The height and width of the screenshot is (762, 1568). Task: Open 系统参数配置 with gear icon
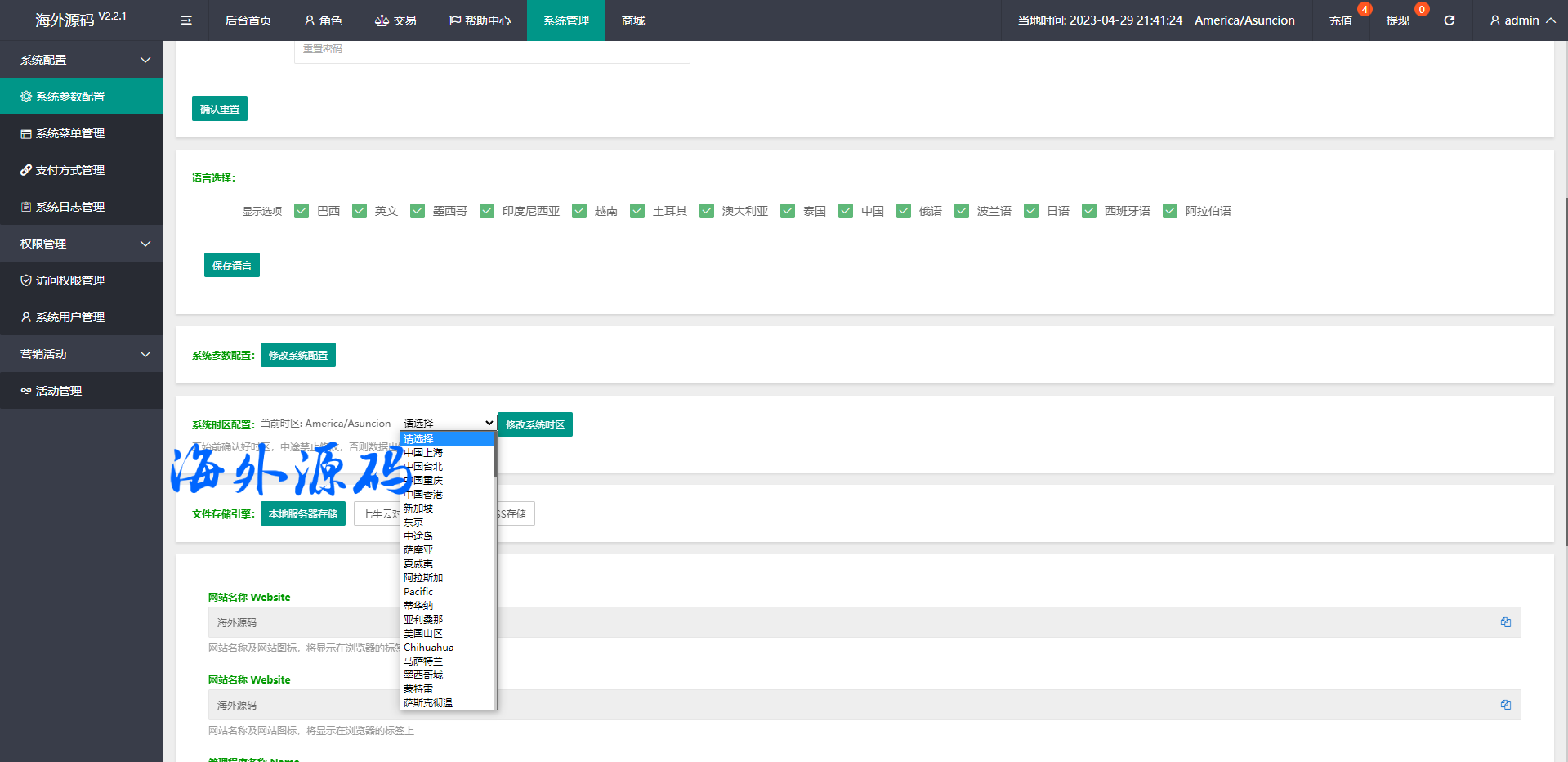[70, 96]
